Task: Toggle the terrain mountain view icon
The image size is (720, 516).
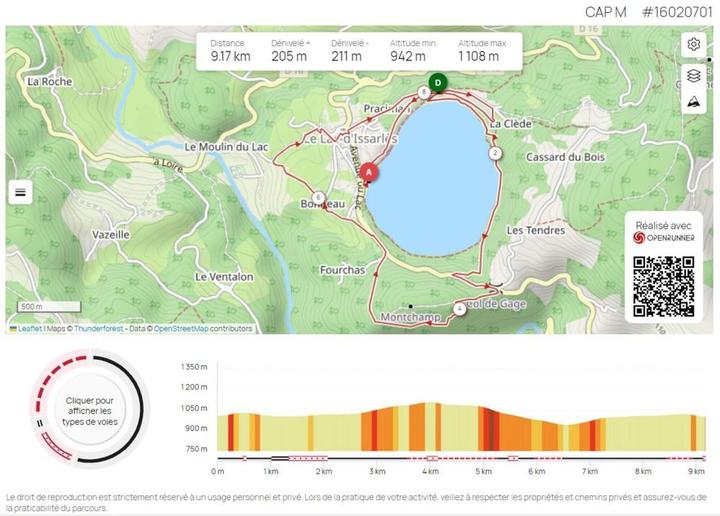Action: (x=693, y=102)
